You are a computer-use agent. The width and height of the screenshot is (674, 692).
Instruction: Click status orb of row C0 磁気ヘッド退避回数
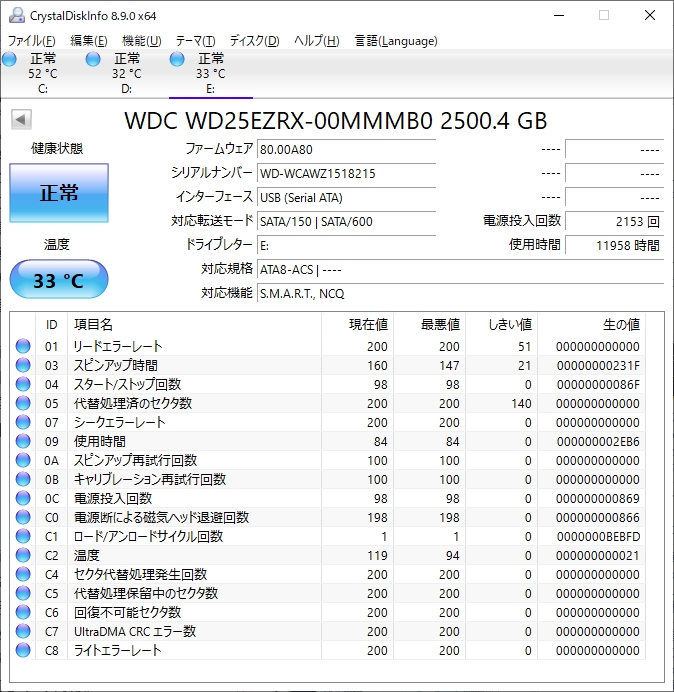(x=23, y=517)
